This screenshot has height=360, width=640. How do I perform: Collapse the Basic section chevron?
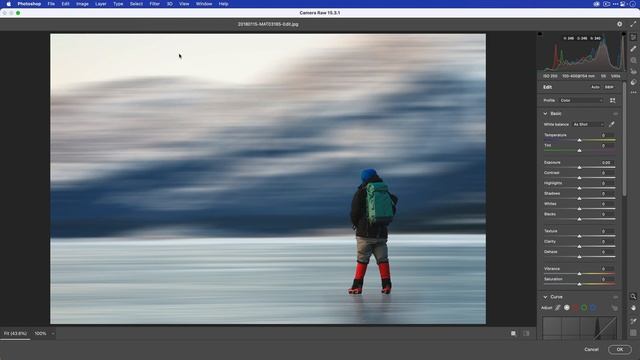545,113
